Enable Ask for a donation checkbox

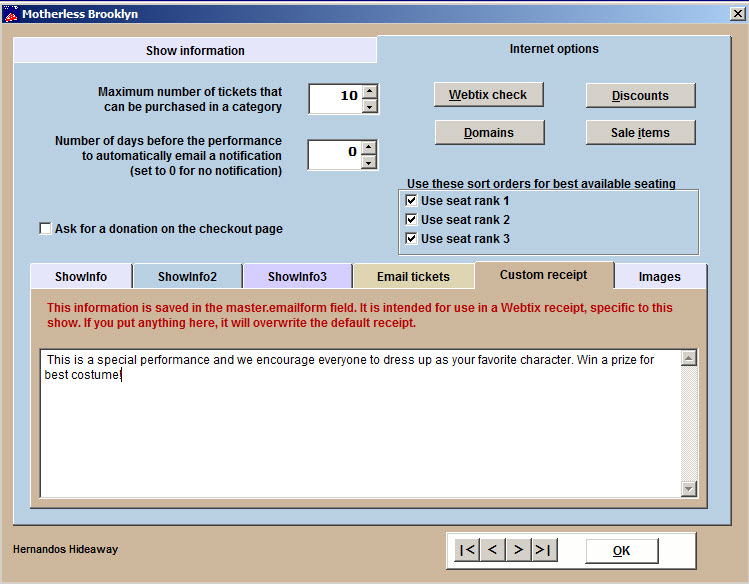[45, 229]
